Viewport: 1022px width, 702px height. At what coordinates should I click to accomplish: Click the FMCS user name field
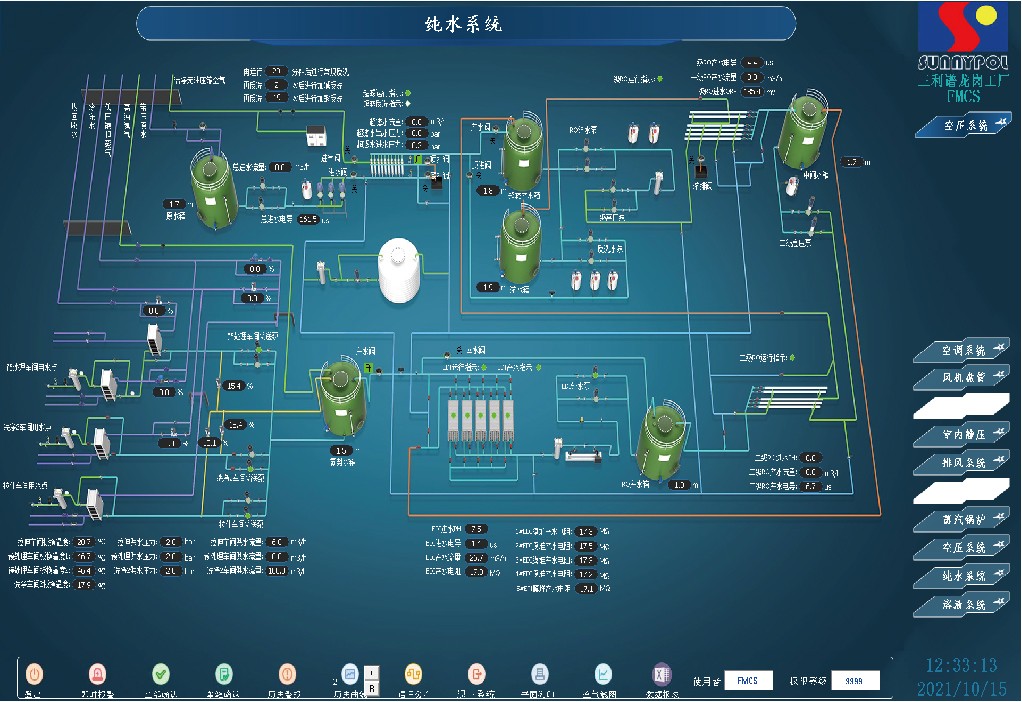(x=748, y=681)
